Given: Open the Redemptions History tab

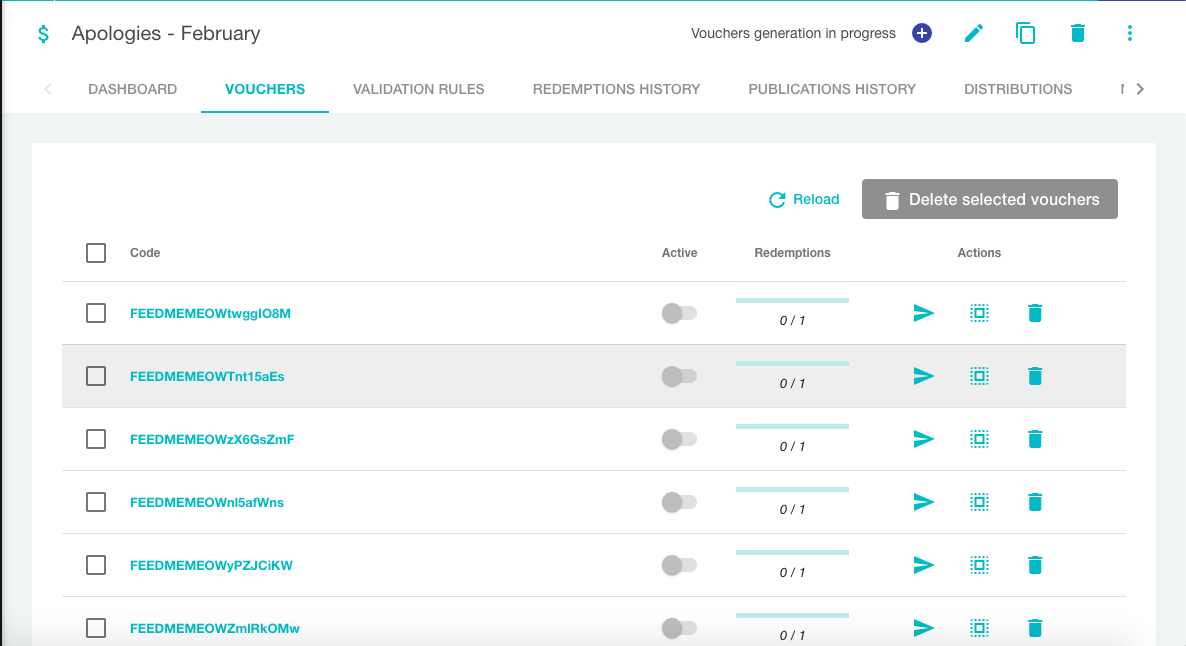Looking at the screenshot, I should pos(616,89).
